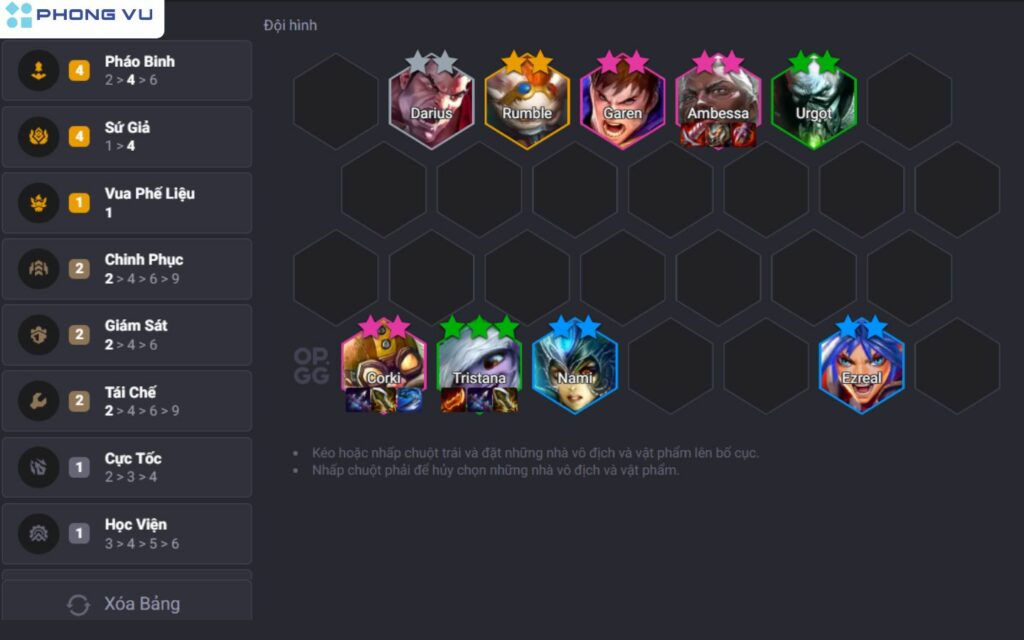
Task: Select the Học Viện trait entry
Action: pos(127,533)
